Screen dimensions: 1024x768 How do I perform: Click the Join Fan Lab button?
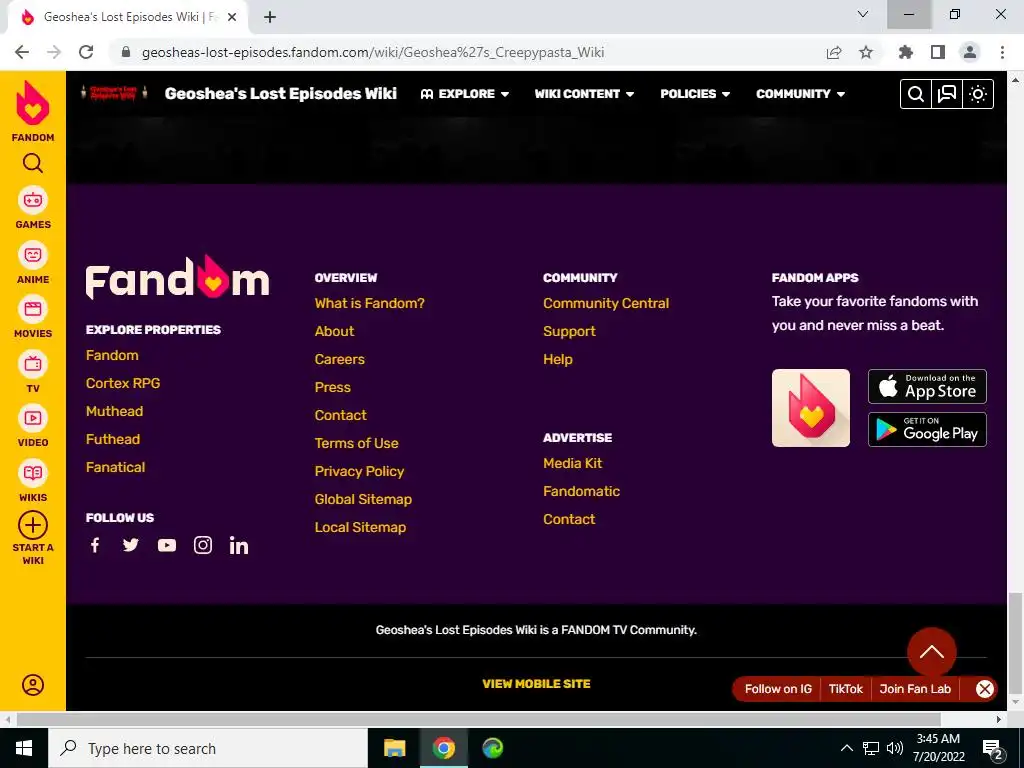point(915,688)
